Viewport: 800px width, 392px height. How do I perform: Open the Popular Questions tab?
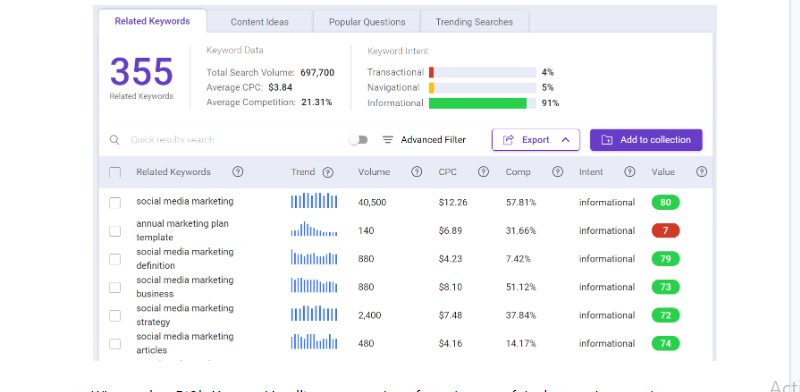click(x=367, y=22)
